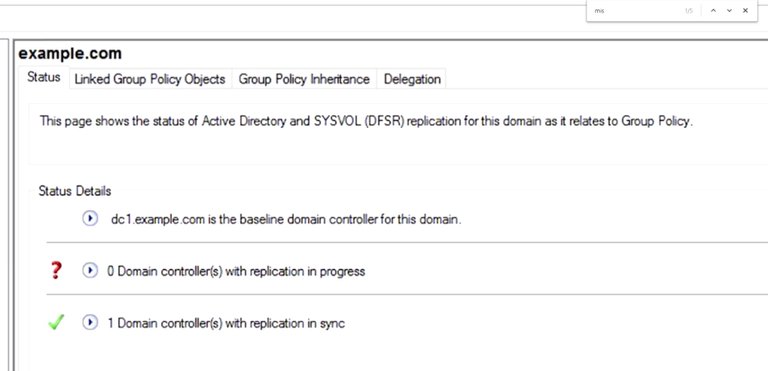Click '1 Domain controller(s) with replication in sync'
This screenshot has width=768, height=371.
[x=226, y=323]
